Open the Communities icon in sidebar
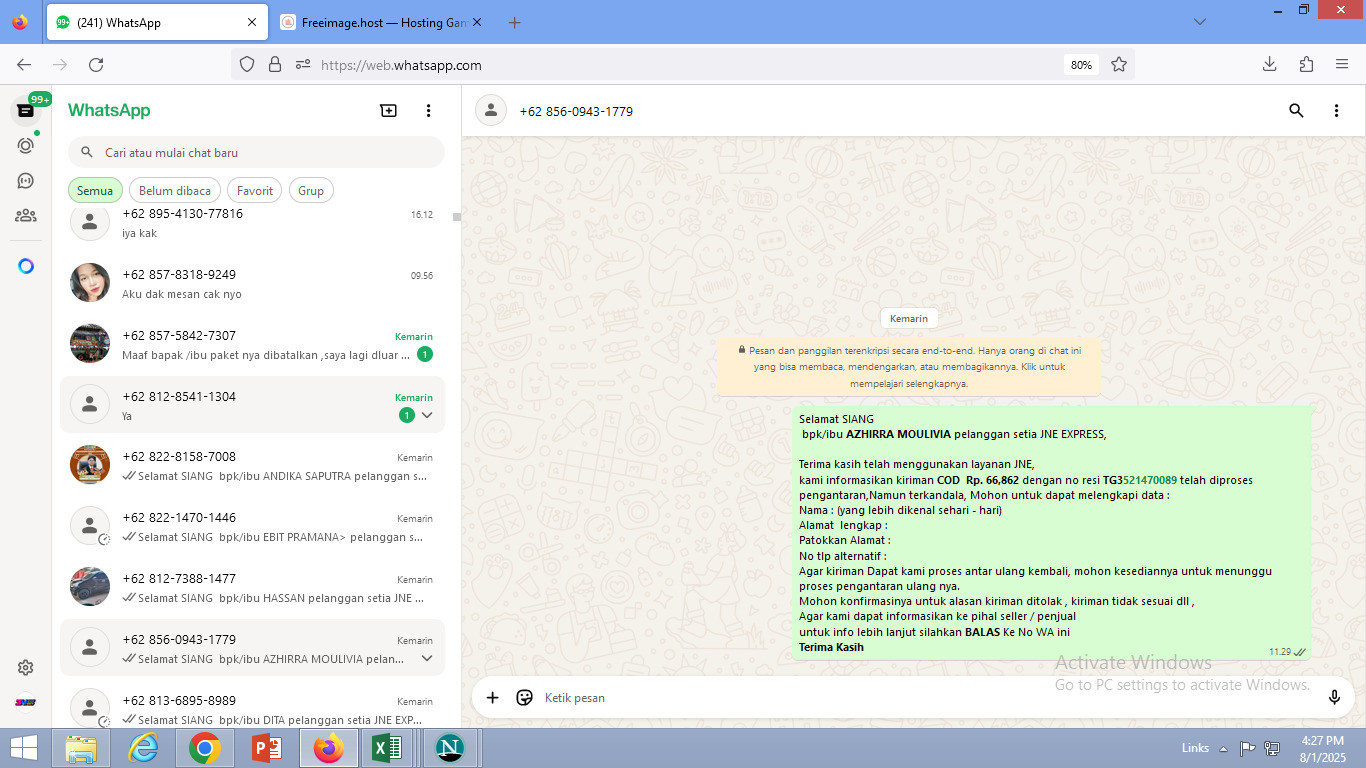 click(26, 215)
